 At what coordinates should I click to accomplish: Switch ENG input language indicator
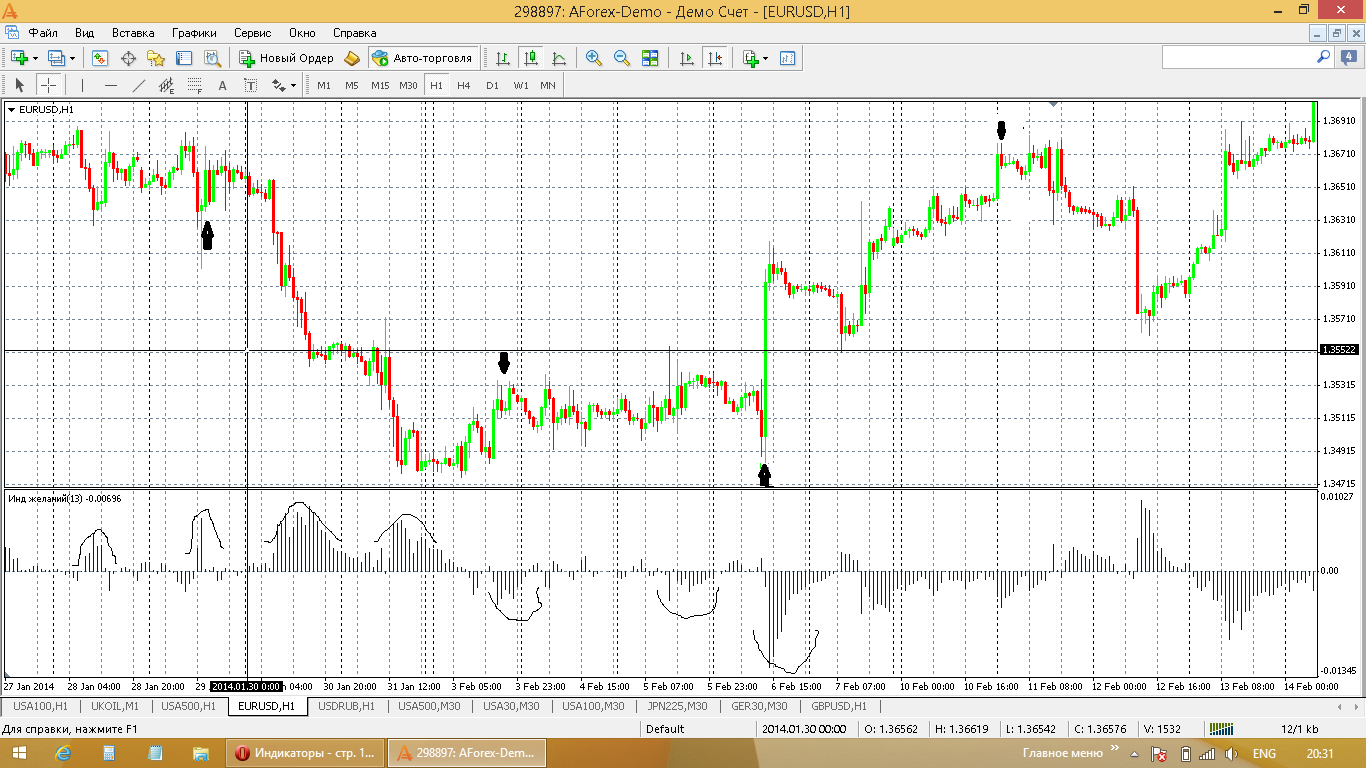point(1264,753)
